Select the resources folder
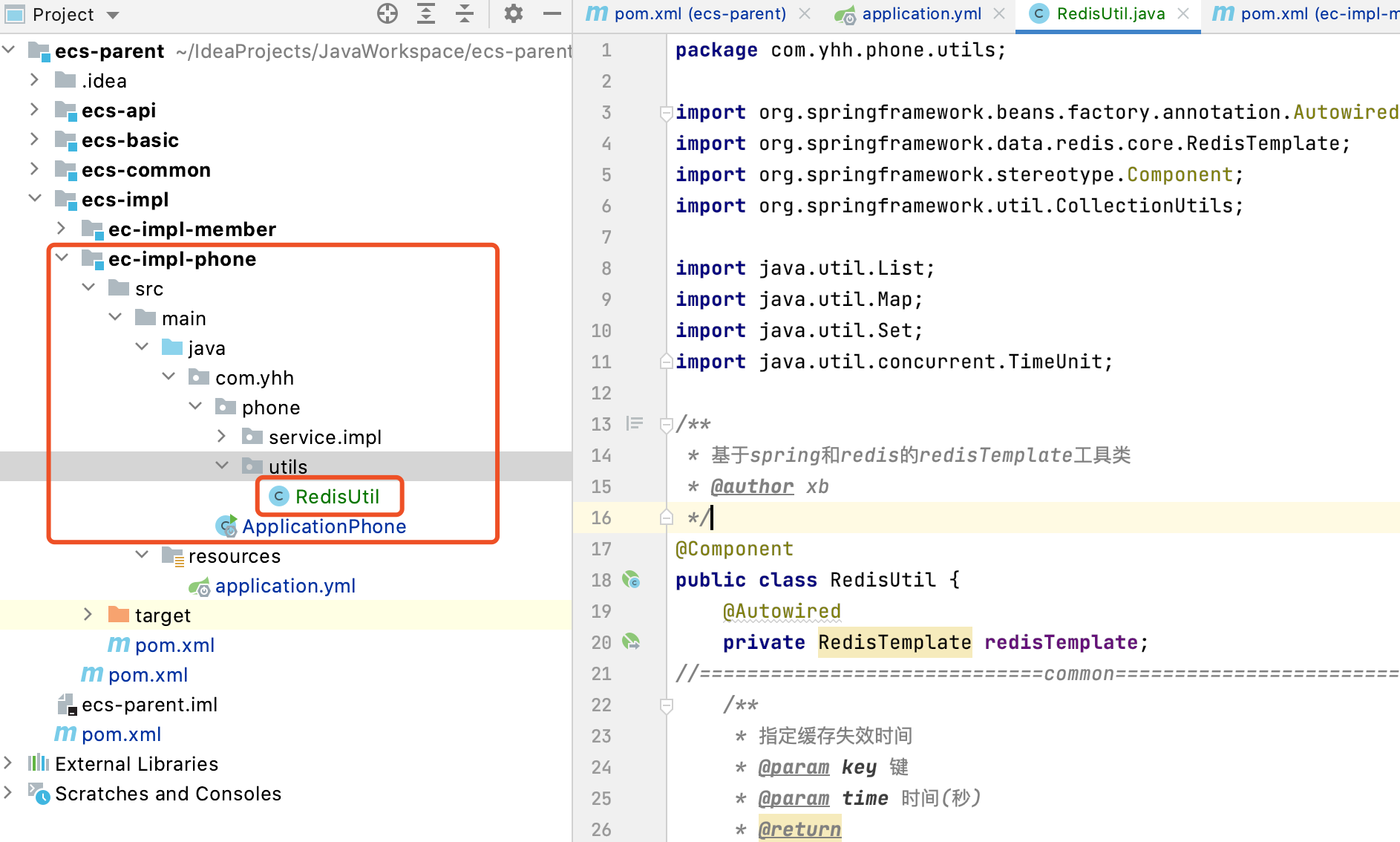The image size is (1400, 842). click(235, 555)
